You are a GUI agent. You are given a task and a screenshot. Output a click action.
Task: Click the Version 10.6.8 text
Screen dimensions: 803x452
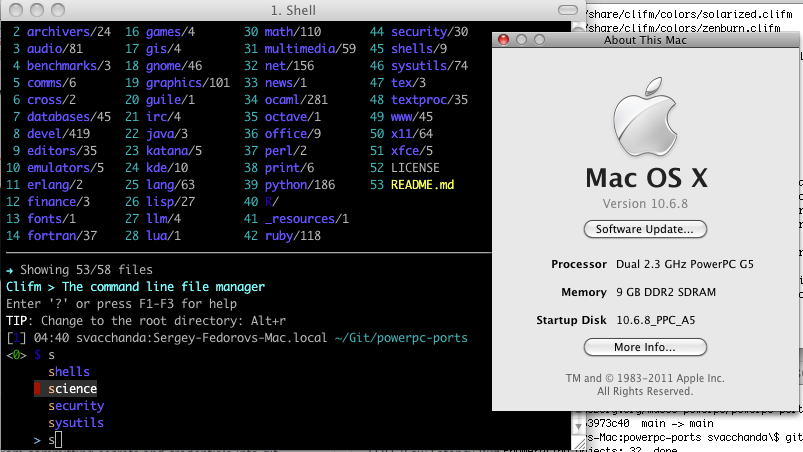(645, 204)
